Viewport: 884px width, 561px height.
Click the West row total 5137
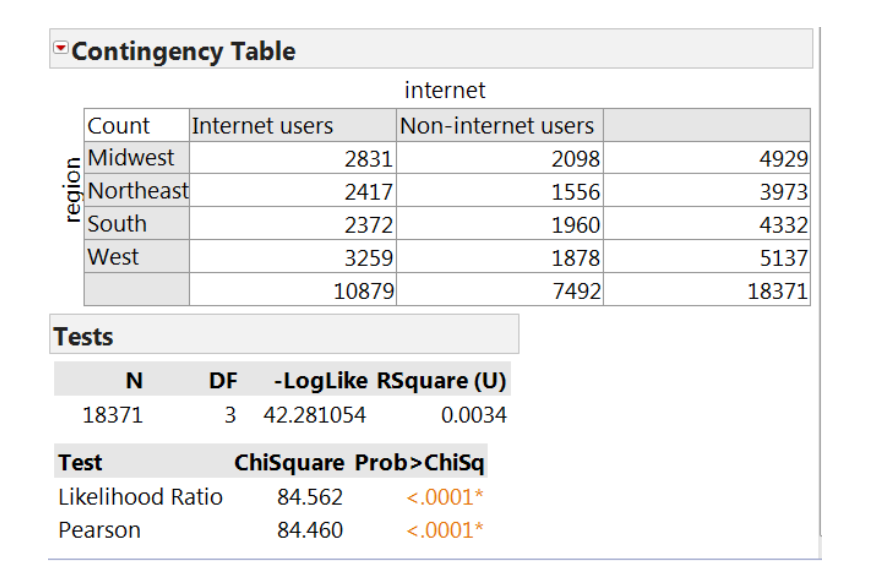pos(707,258)
